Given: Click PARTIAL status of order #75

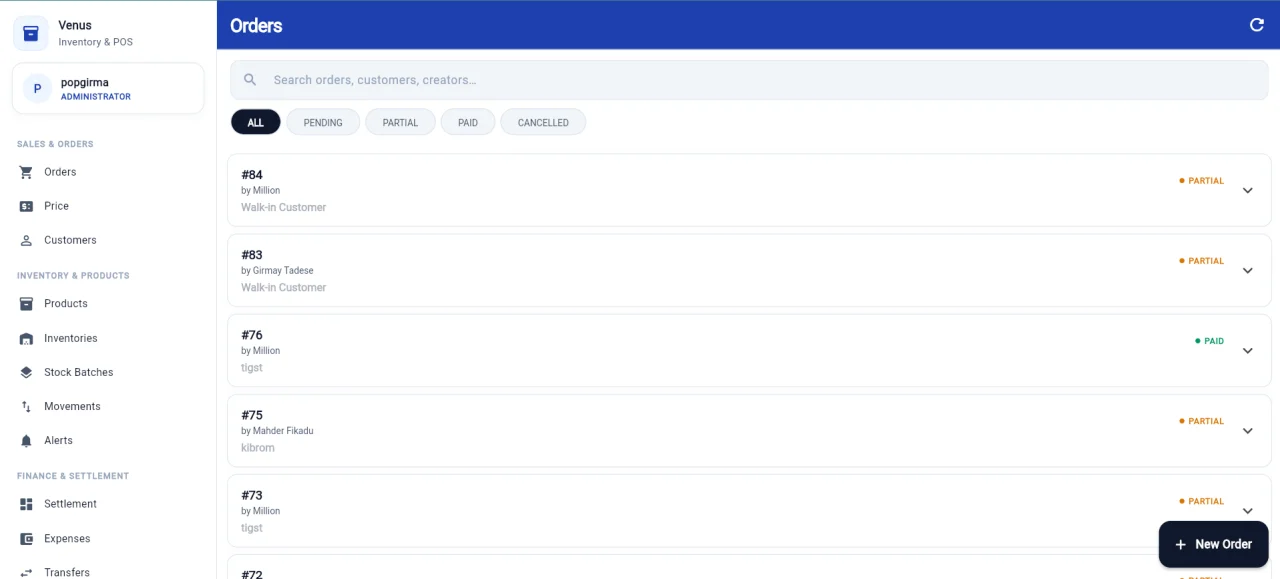Looking at the screenshot, I should click(1202, 421).
